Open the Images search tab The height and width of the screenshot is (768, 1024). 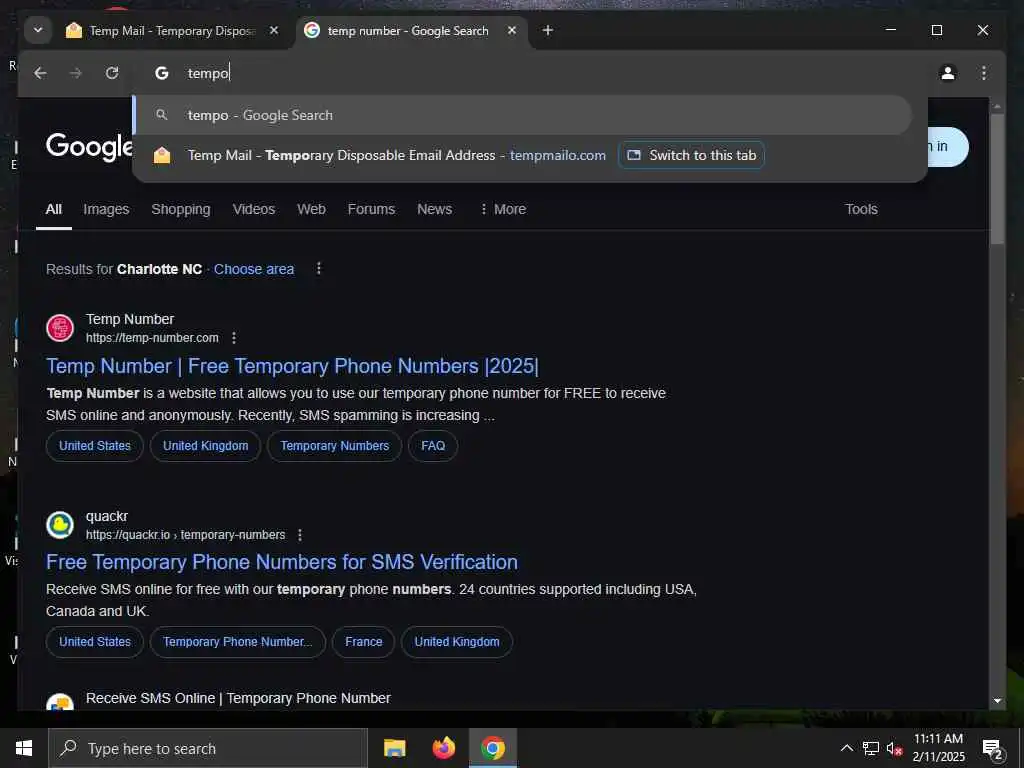tap(106, 209)
